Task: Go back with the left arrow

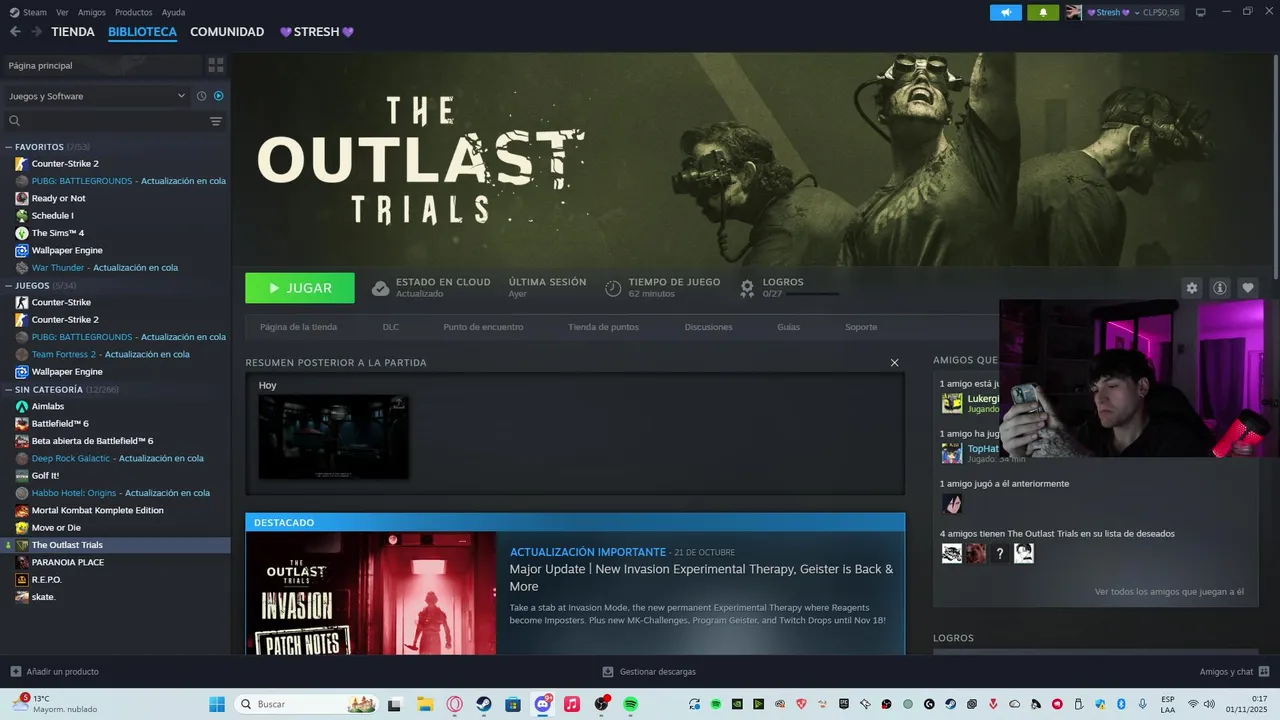Action: [x=15, y=32]
